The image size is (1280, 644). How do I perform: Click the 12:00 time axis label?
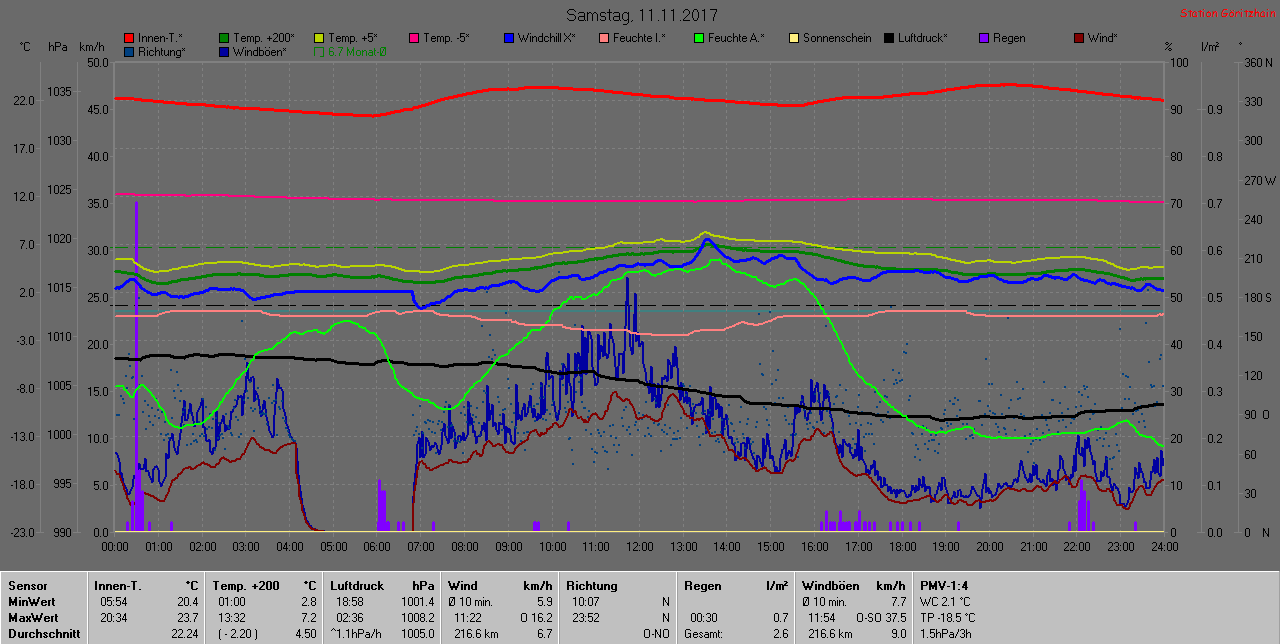coord(640,547)
